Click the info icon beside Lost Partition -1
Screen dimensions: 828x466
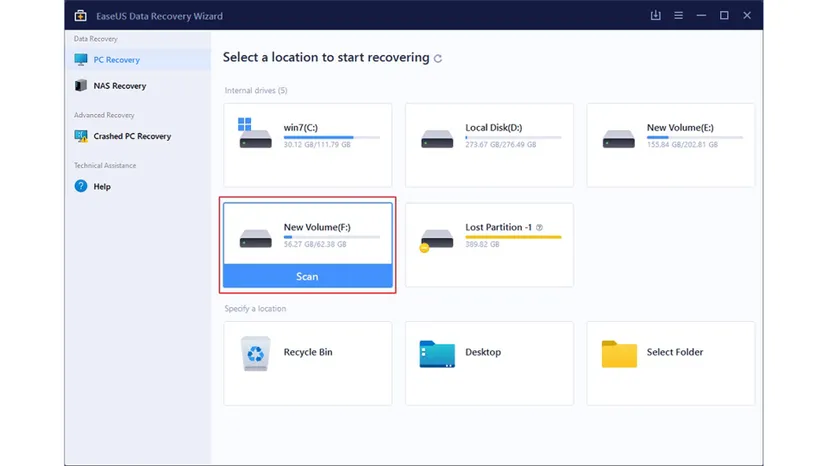coord(539,227)
